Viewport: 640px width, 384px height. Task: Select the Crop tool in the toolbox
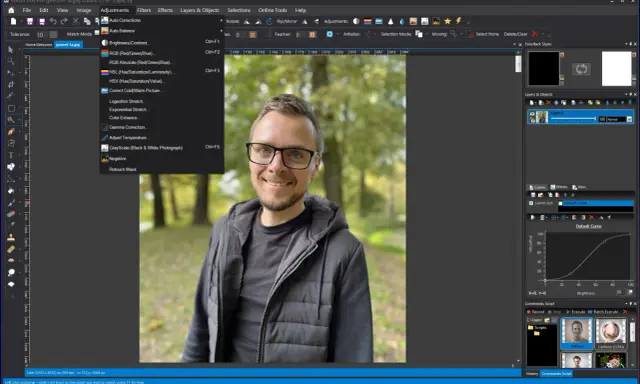(11, 84)
